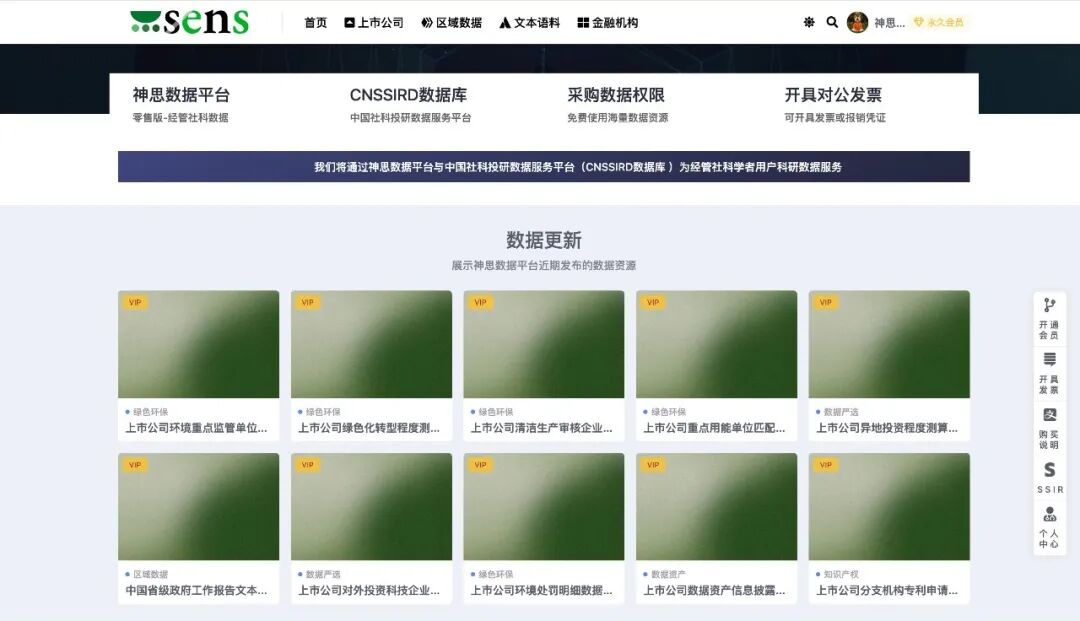Screen dimensions: 1080x621
Task: Click title 上市公司环境处罚明细数据...
Action: point(541,590)
